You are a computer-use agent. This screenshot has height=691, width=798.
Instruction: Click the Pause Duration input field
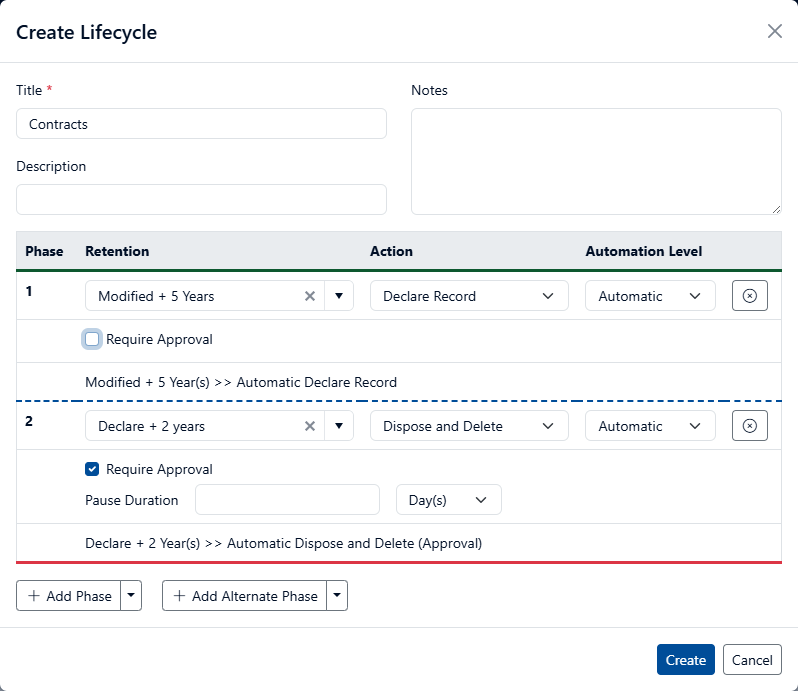287,500
